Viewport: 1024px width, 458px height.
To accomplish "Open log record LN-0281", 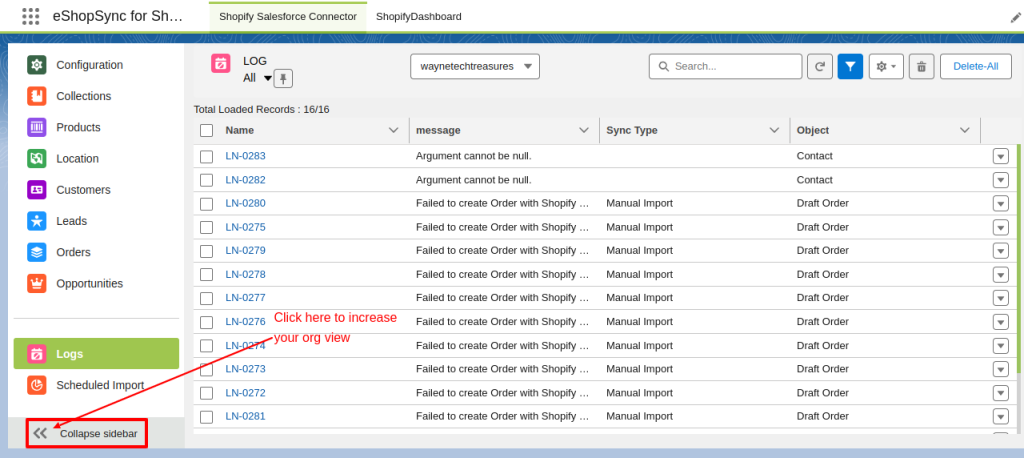I will click(x=246, y=416).
